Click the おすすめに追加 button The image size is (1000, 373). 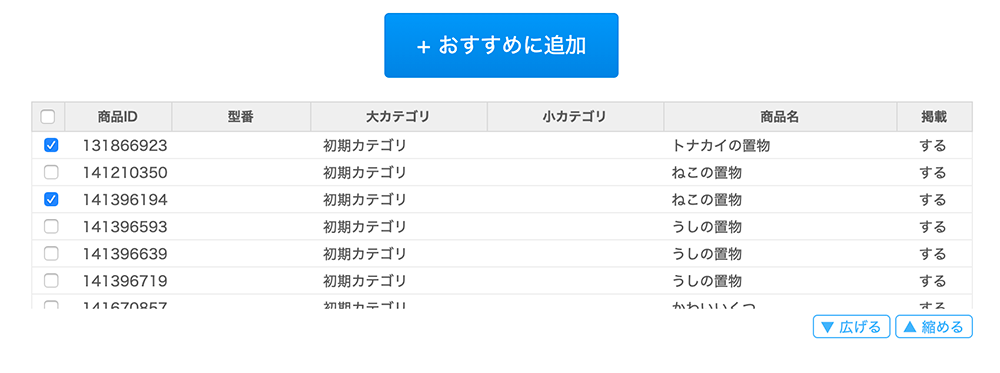pos(501,46)
